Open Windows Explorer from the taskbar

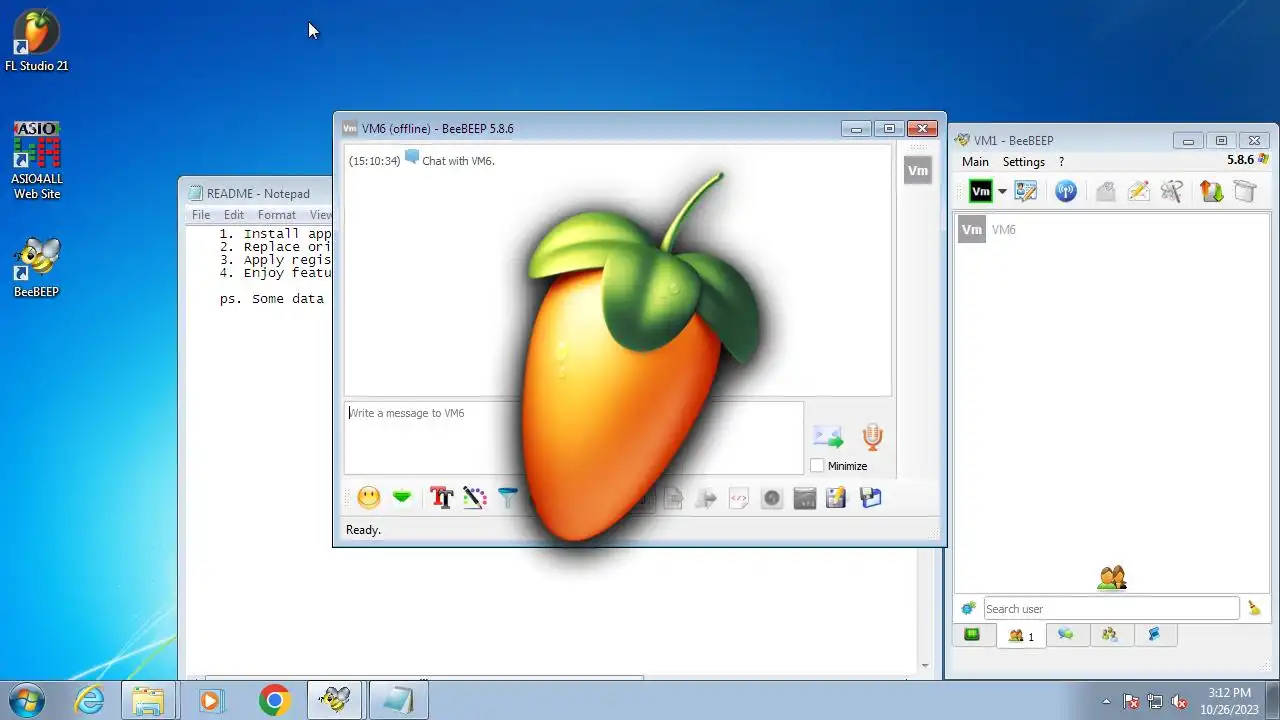click(148, 700)
